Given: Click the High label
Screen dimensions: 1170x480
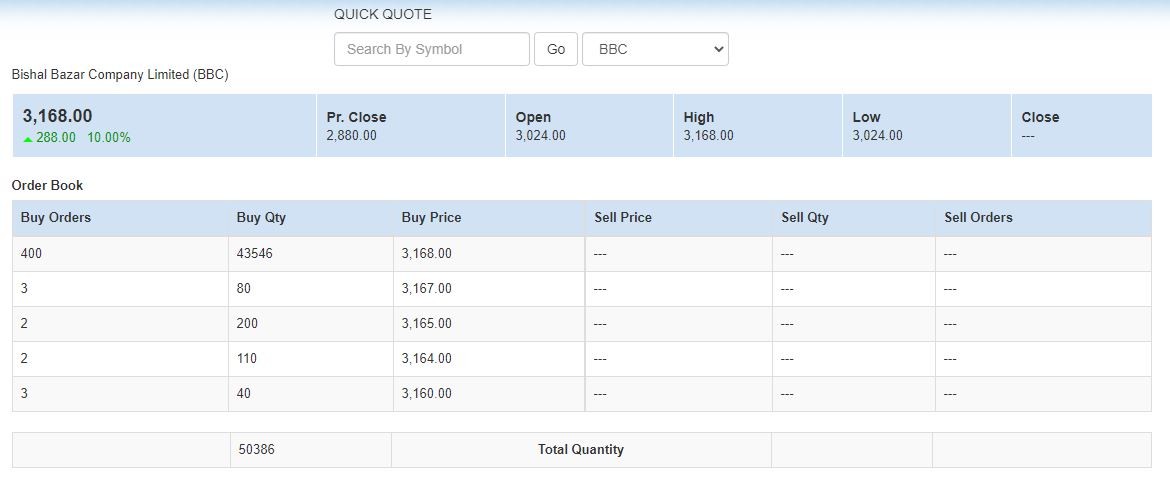Looking at the screenshot, I should pos(699,117).
